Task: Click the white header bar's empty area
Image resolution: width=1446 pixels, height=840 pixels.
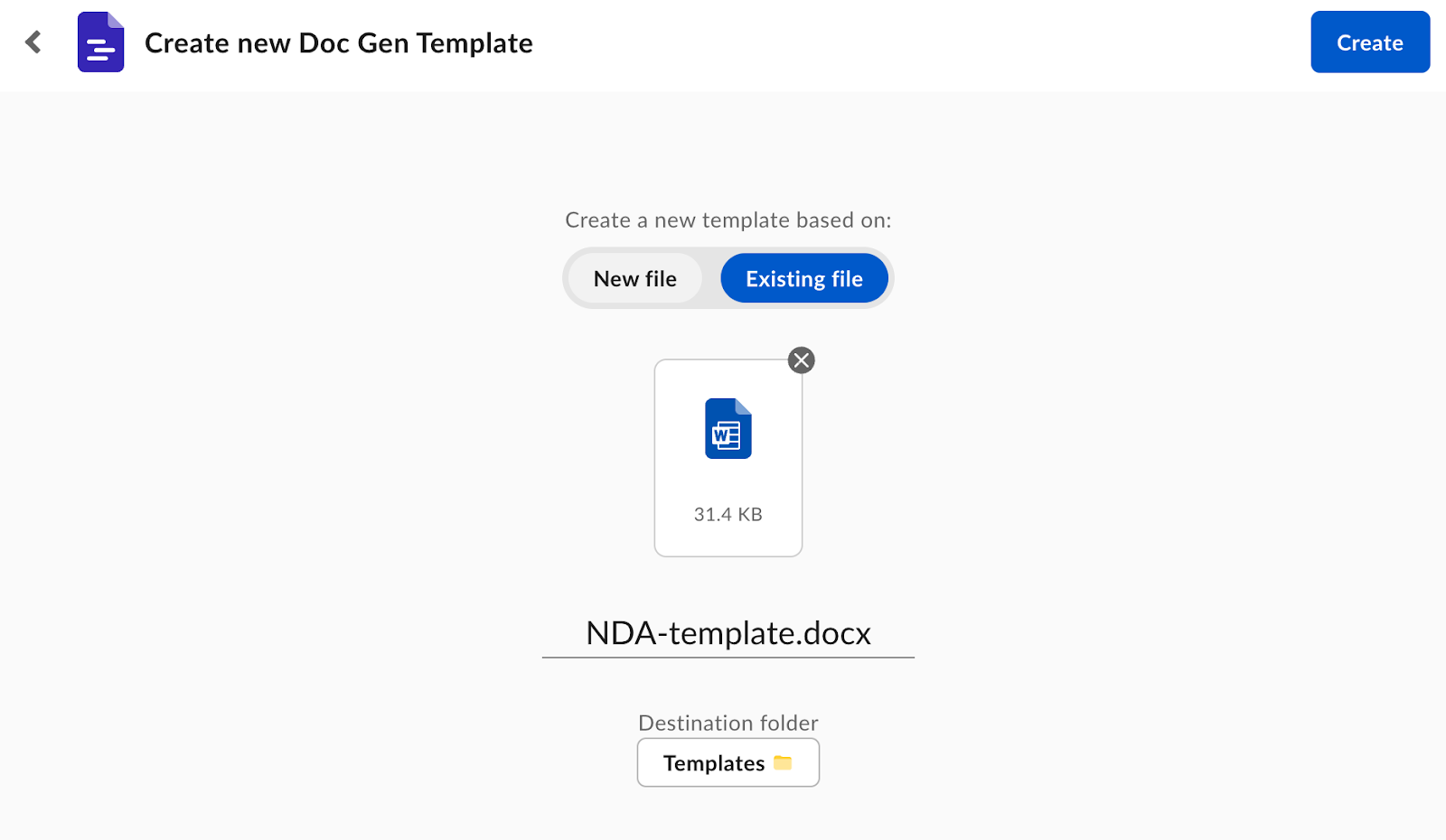Action: click(904, 43)
